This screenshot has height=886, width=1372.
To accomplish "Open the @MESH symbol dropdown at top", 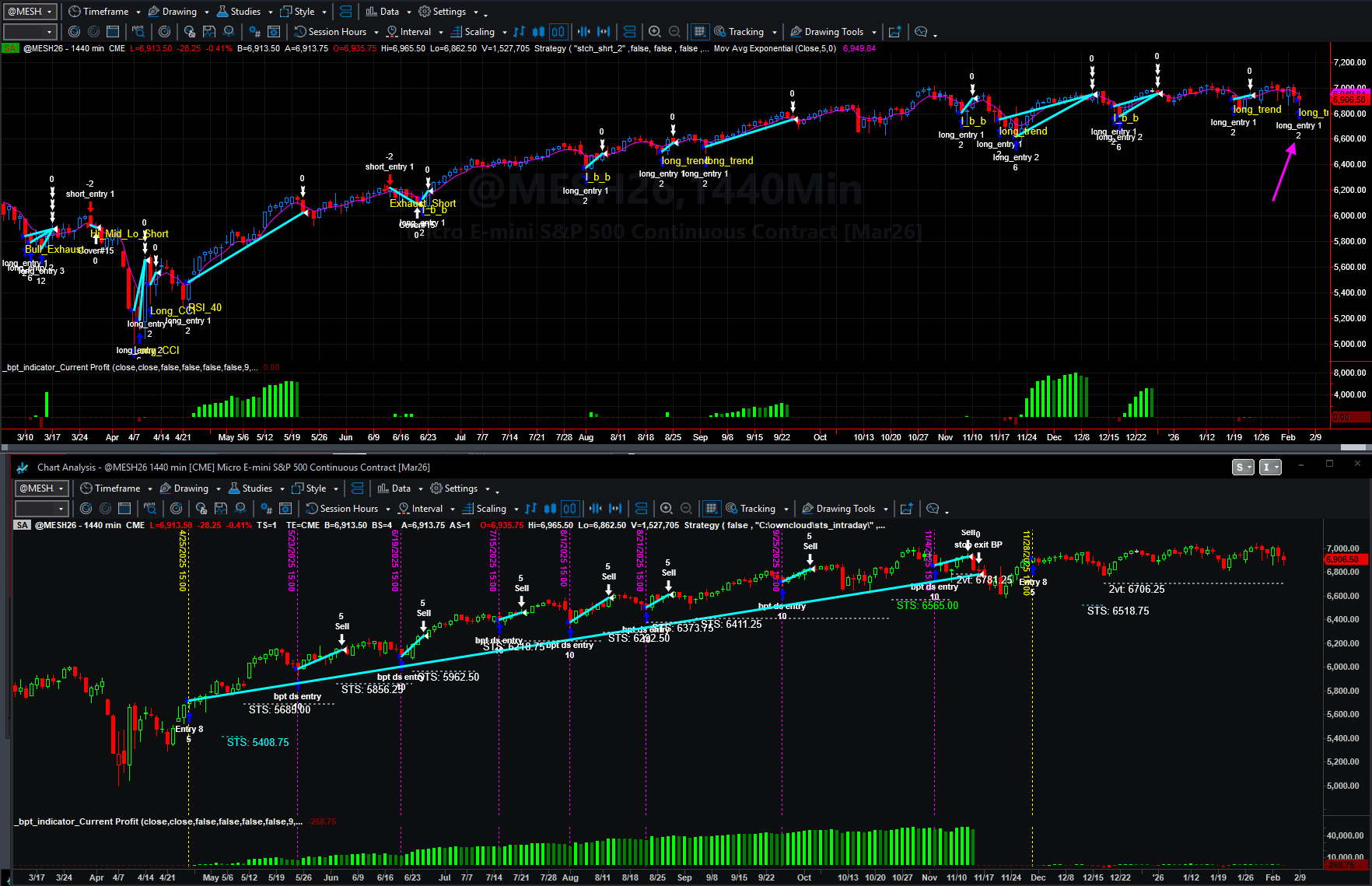I will click(x=30, y=12).
